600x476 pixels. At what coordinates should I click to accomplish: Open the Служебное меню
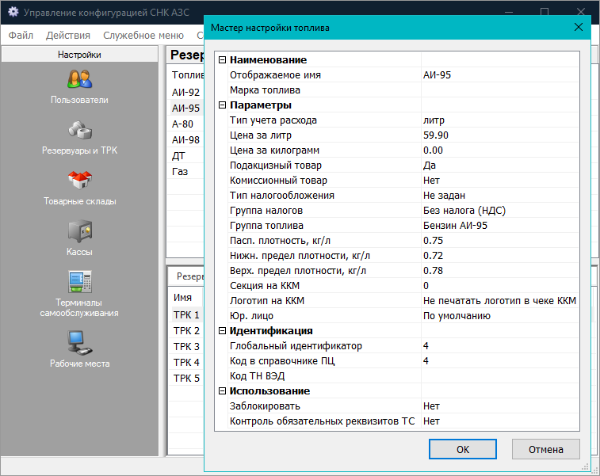click(143, 35)
